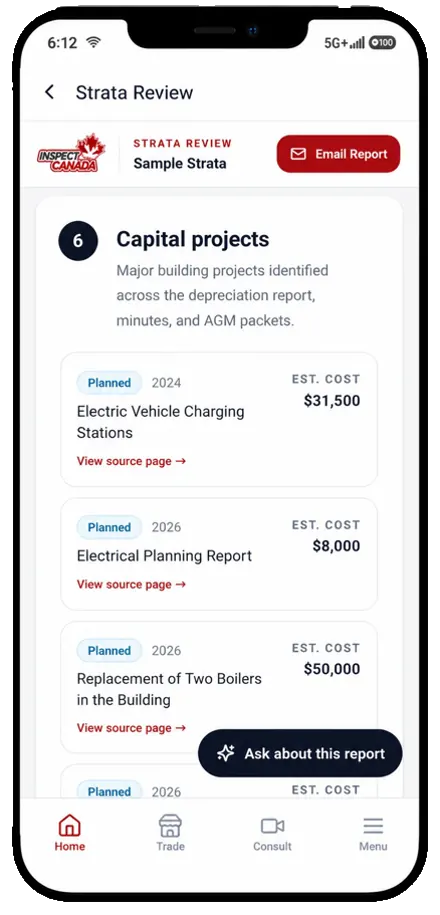Click the Email Report button
This screenshot has height=915, width=440.
(338, 154)
